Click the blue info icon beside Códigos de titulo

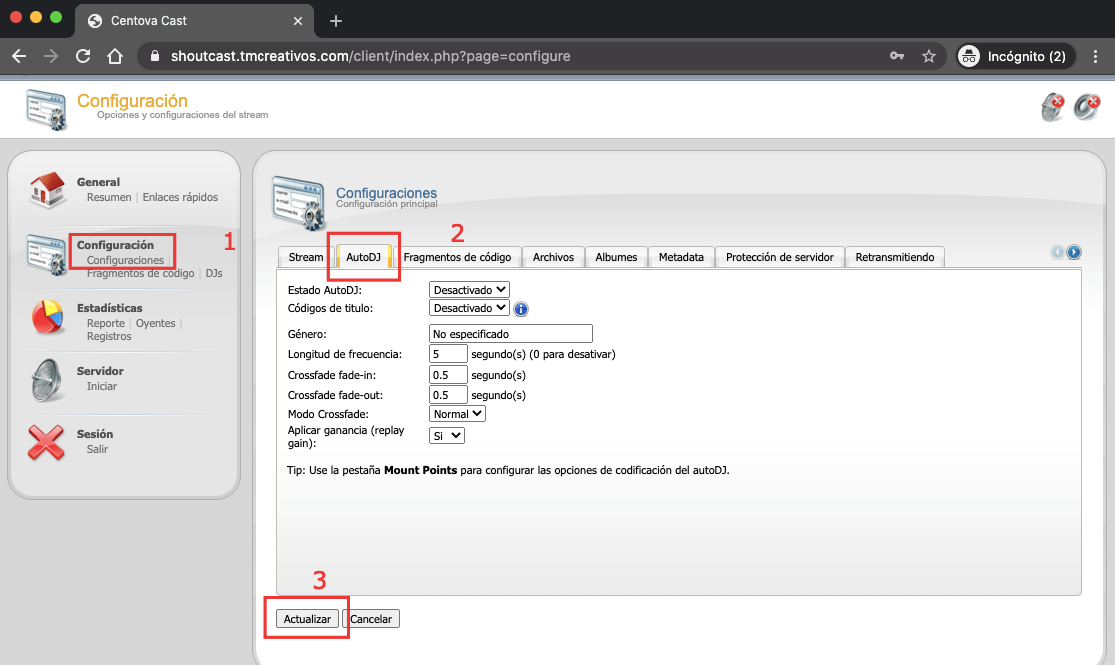click(x=521, y=309)
